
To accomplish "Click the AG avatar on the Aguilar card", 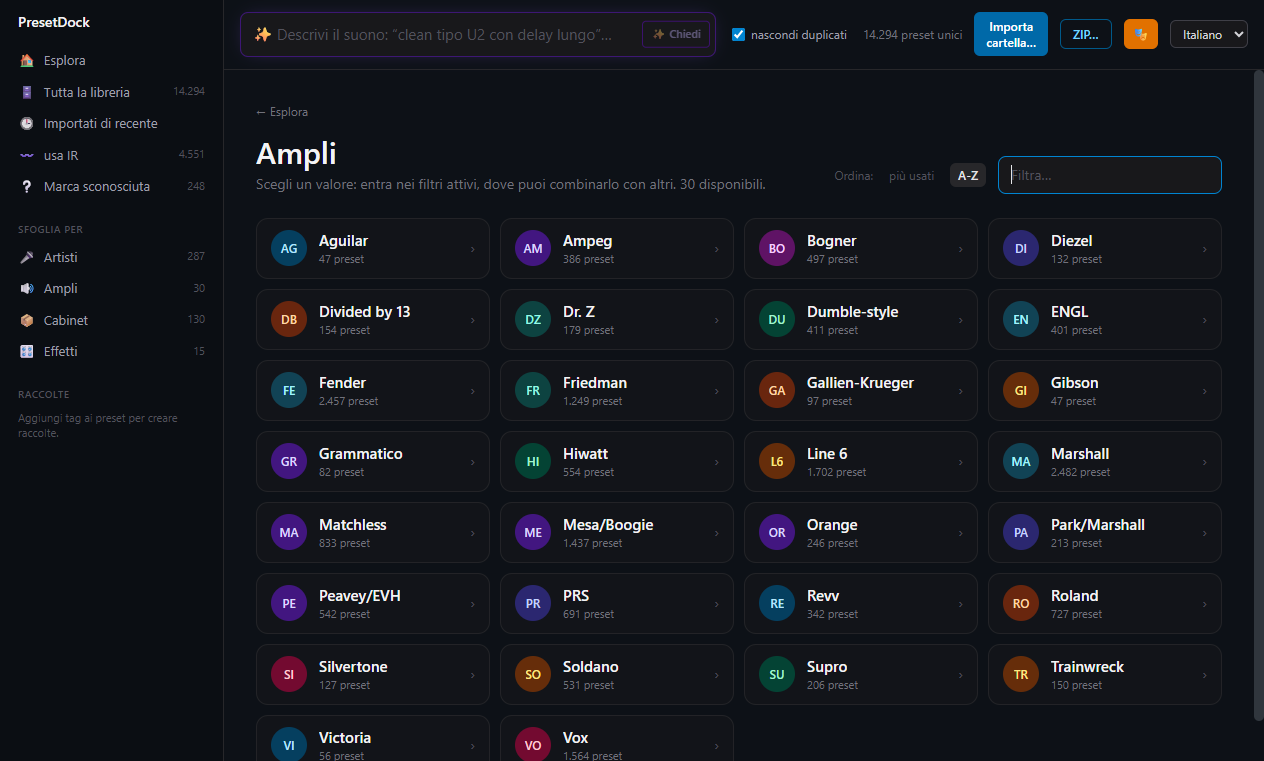I will click(x=289, y=249).
